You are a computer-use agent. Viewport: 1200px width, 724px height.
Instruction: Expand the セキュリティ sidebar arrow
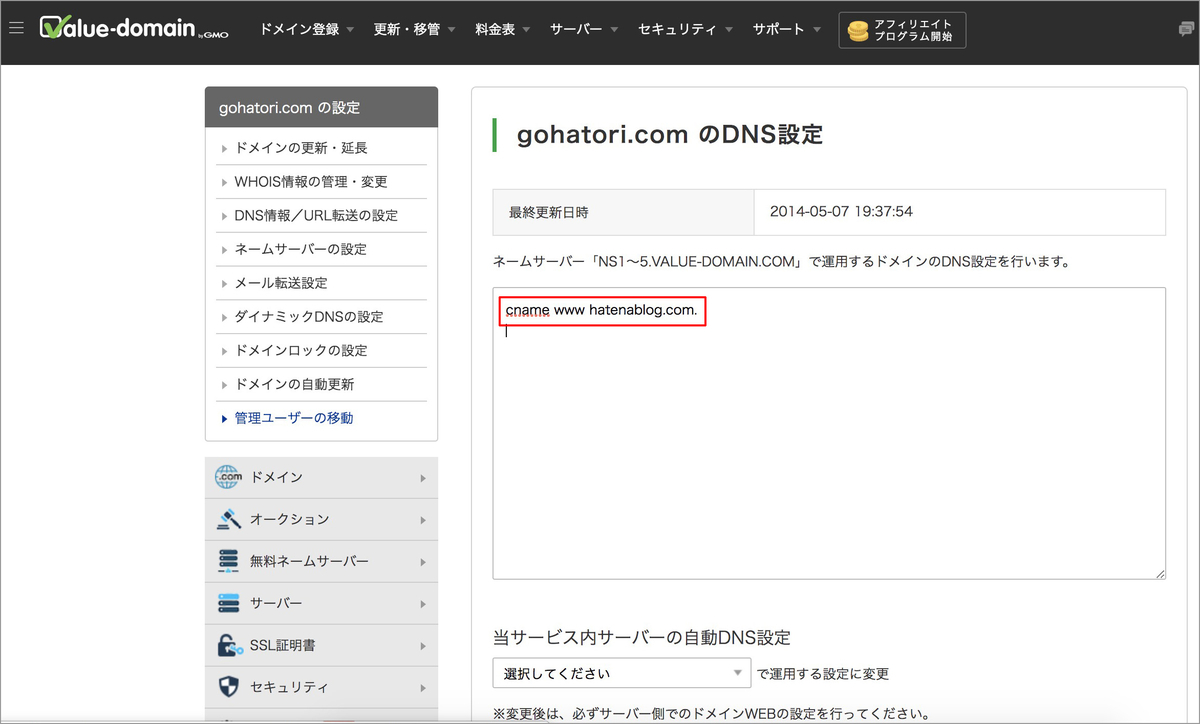(x=424, y=688)
